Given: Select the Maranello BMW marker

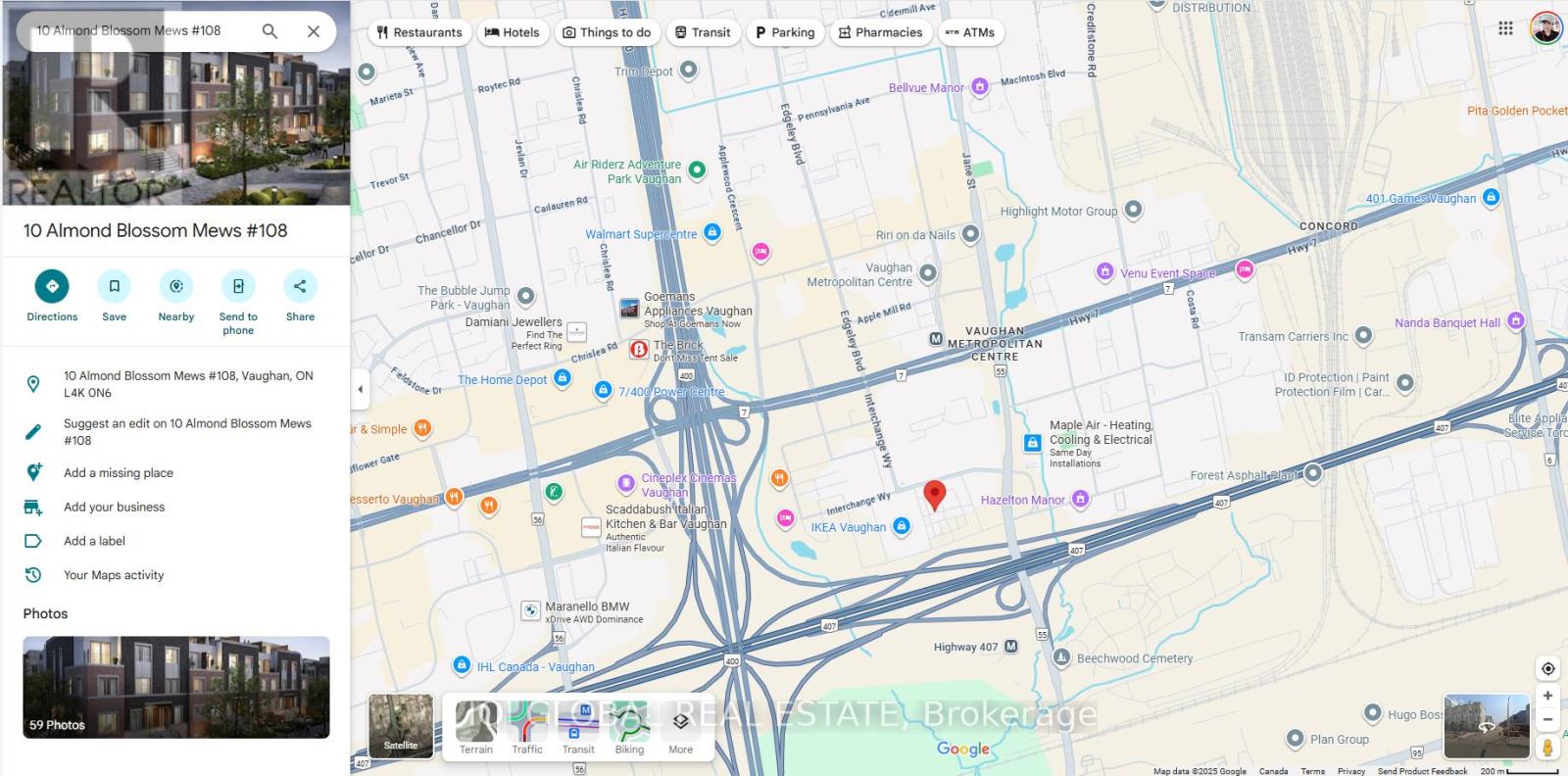Looking at the screenshot, I should (530, 610).
